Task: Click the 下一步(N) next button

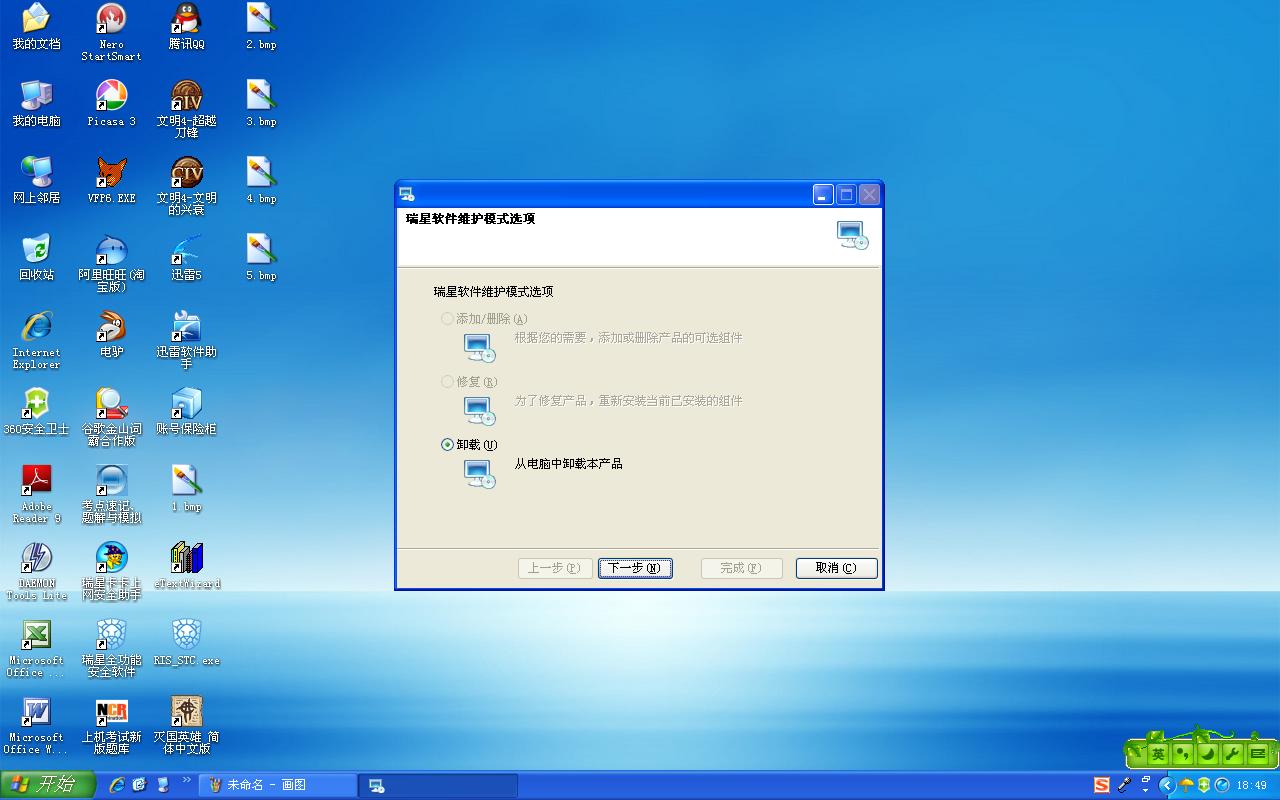Action: click(635, 568)
